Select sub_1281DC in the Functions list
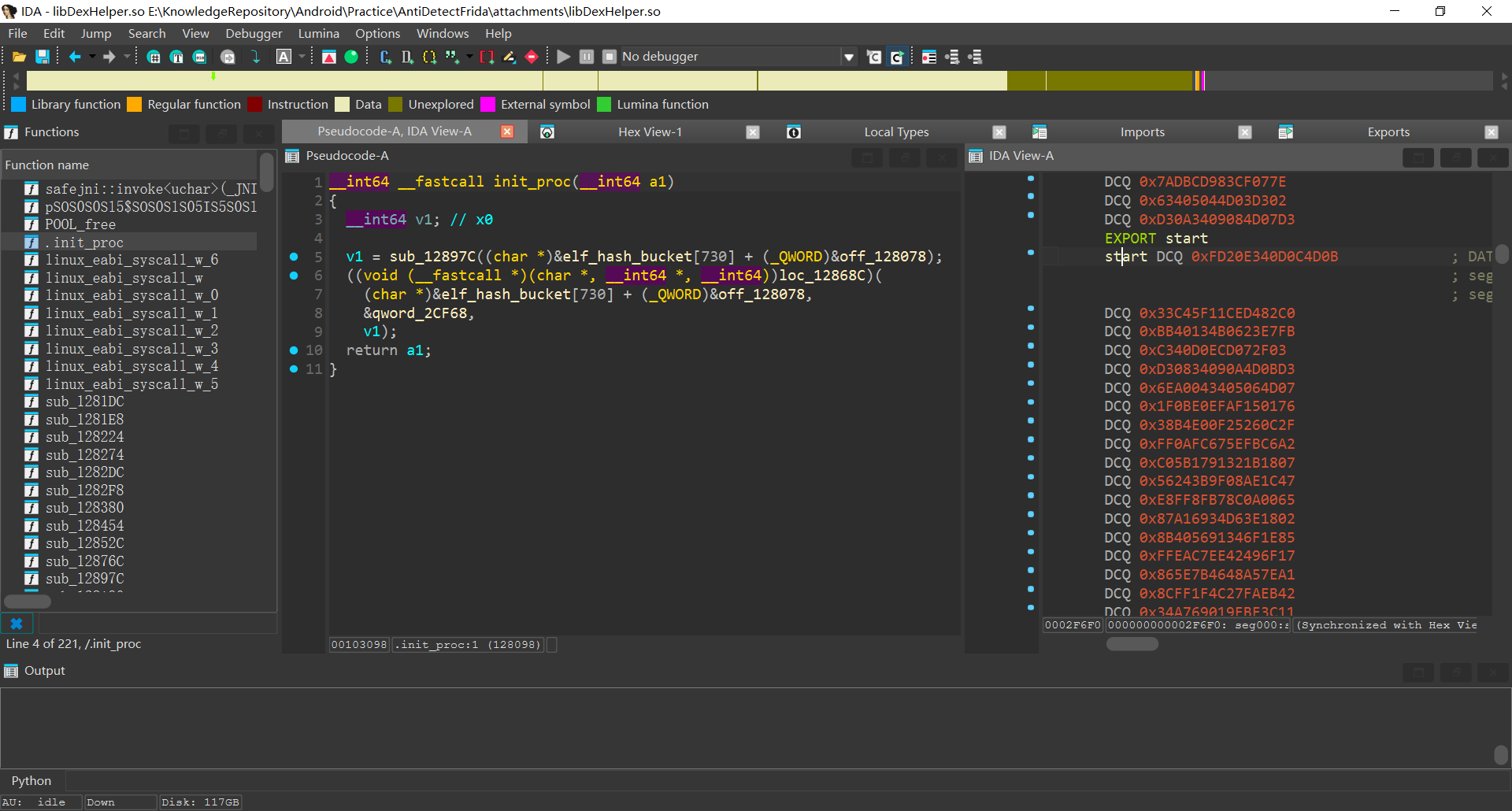Image resolution: width=1512 pixels, height=811 pixels. point(130,402)
